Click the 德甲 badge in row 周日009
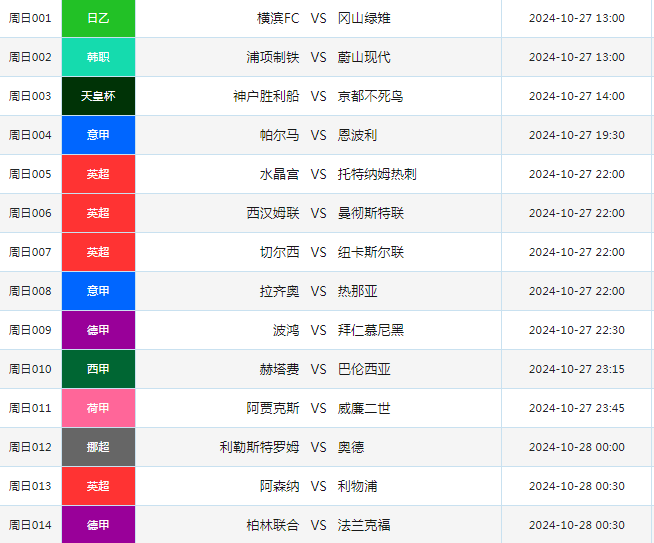654x543 pixels. coord(98,330)
